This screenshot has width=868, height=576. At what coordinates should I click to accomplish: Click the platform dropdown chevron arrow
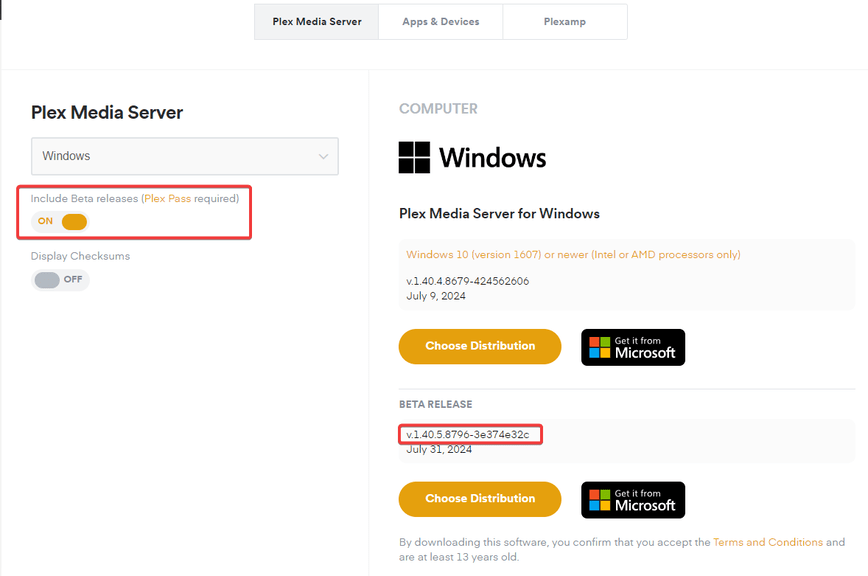tap(323, 157)
